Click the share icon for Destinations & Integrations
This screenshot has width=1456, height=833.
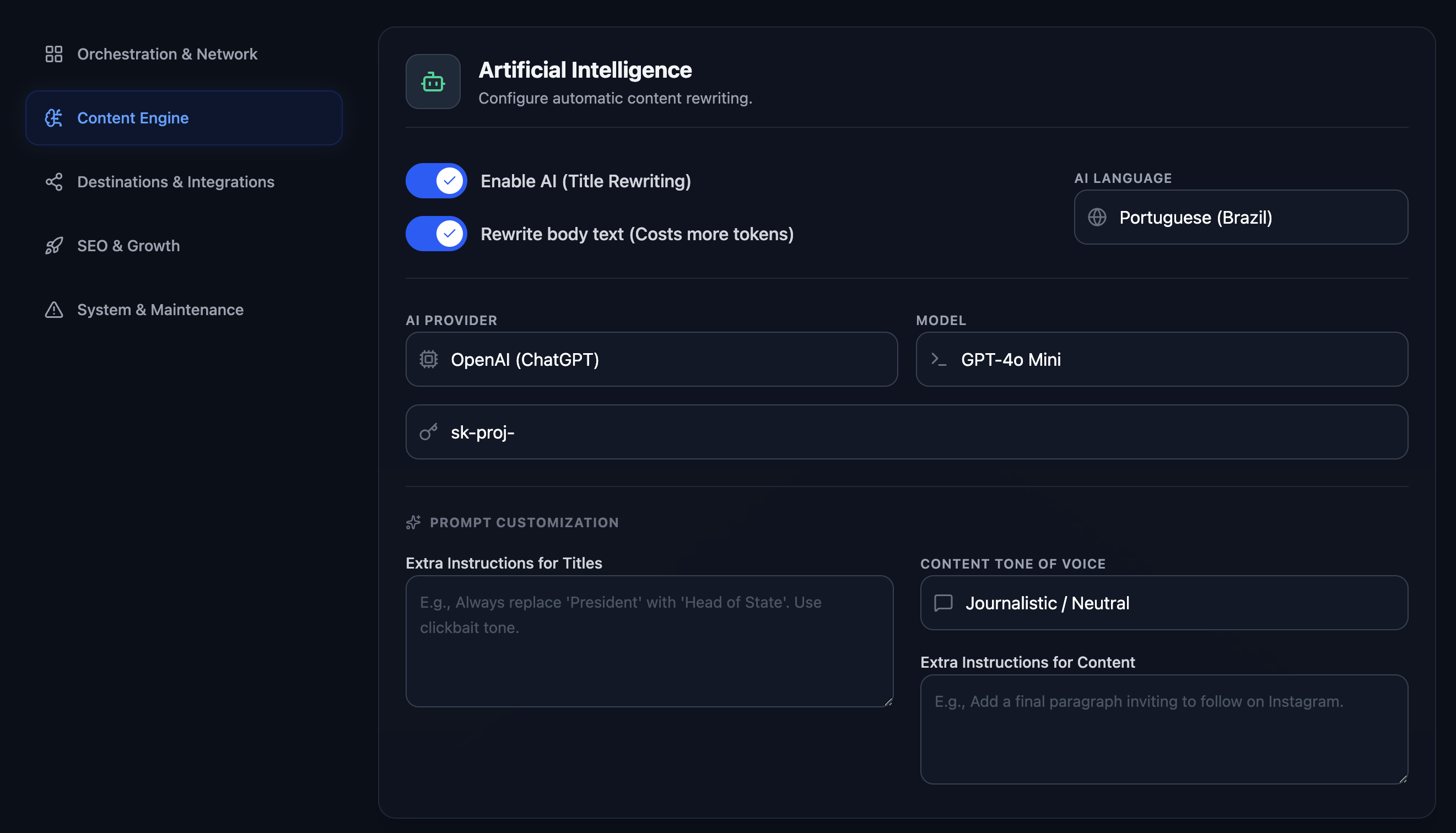54,182
